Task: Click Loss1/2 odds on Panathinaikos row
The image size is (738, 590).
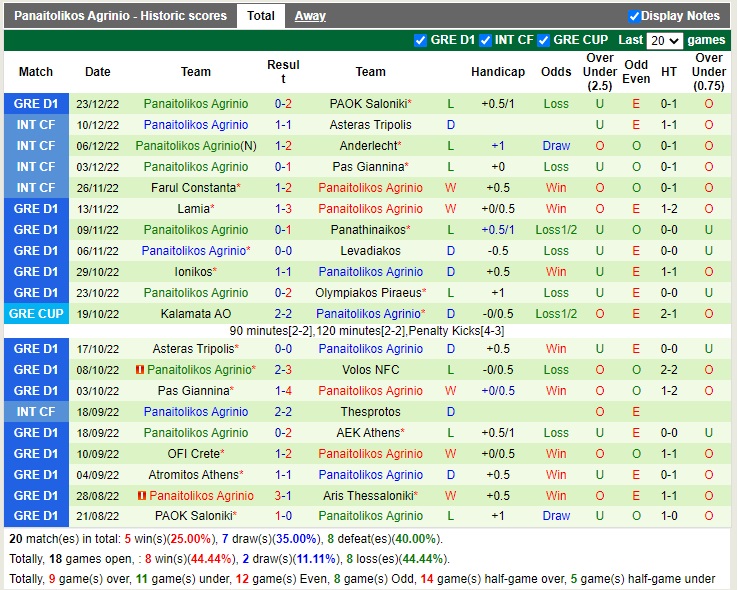Action: pyautogui.click(x=556, y=230)
